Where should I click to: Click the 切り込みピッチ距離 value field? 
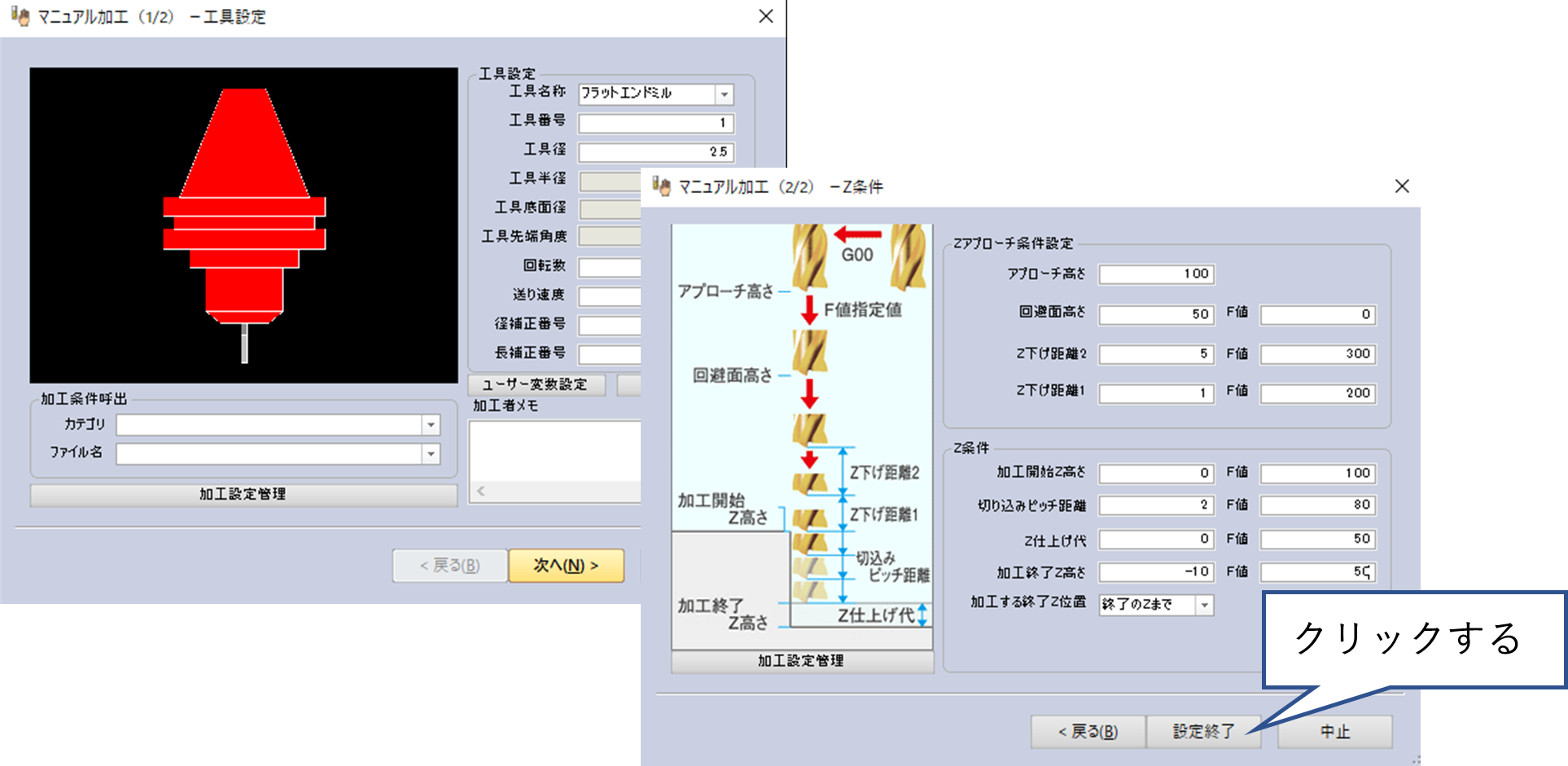click(1156, 505)
